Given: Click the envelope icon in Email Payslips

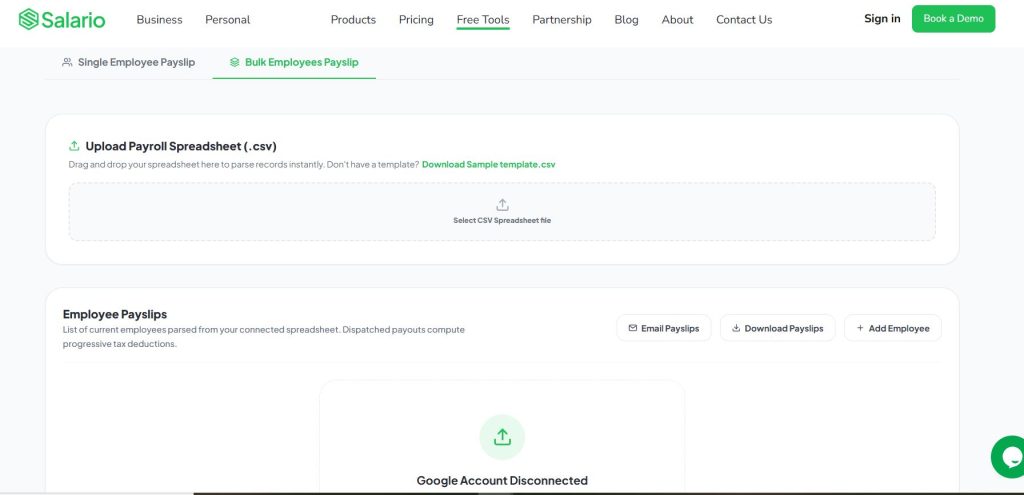Looking at the screenshot, I should [632, 328].
